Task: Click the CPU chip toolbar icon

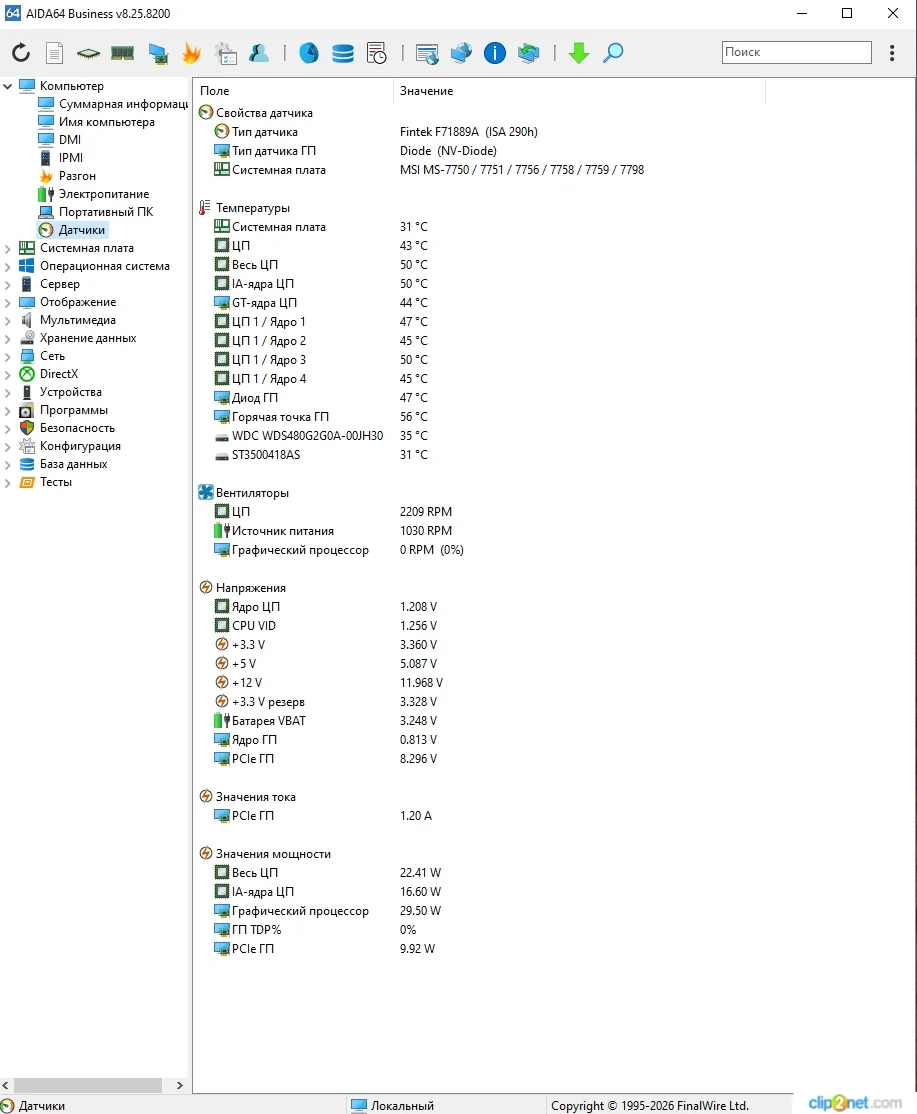Action: pyautogui.click(x=88, y=53)
